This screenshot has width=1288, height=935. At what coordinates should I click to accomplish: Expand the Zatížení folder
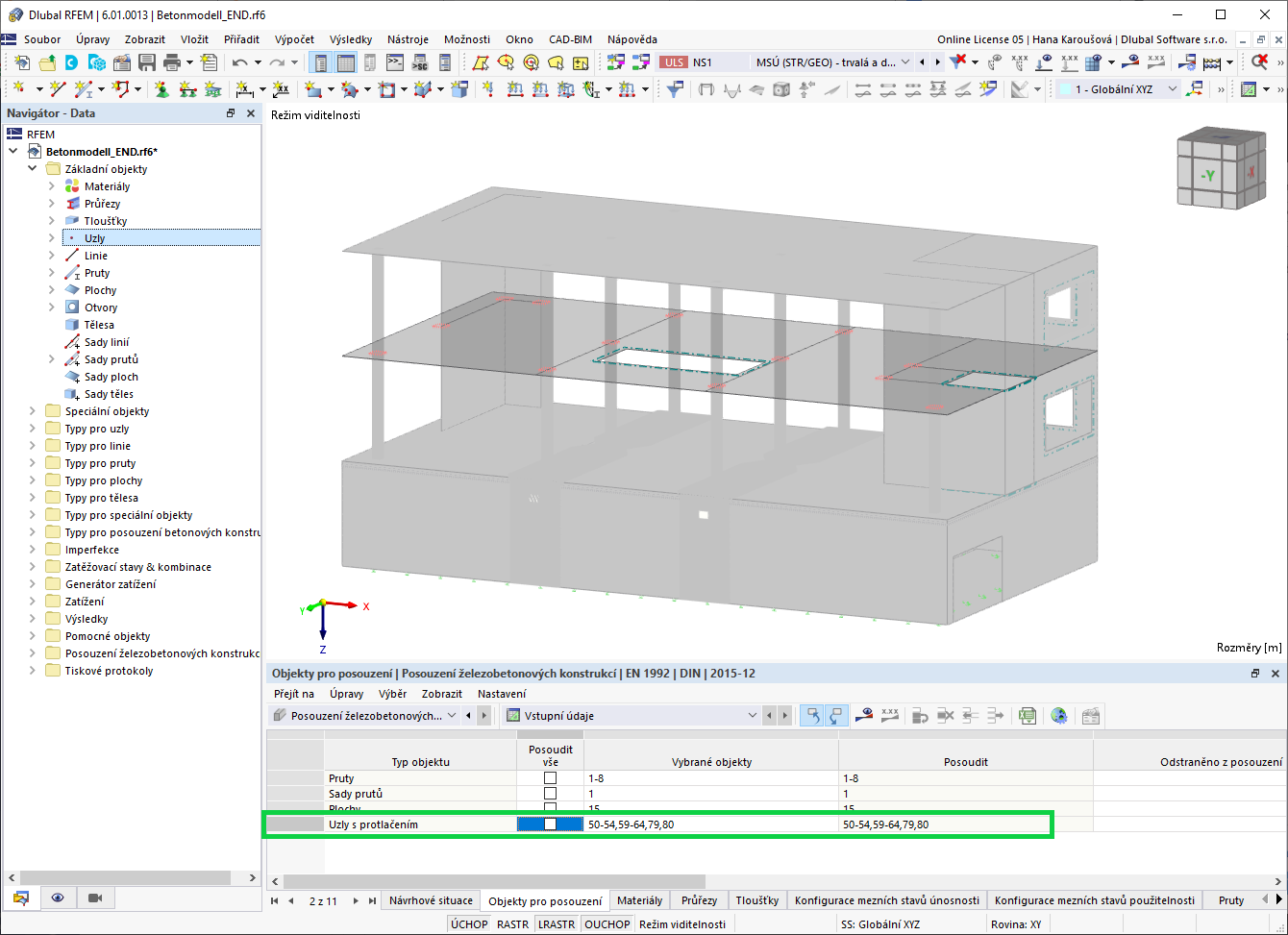coord(33,602)
